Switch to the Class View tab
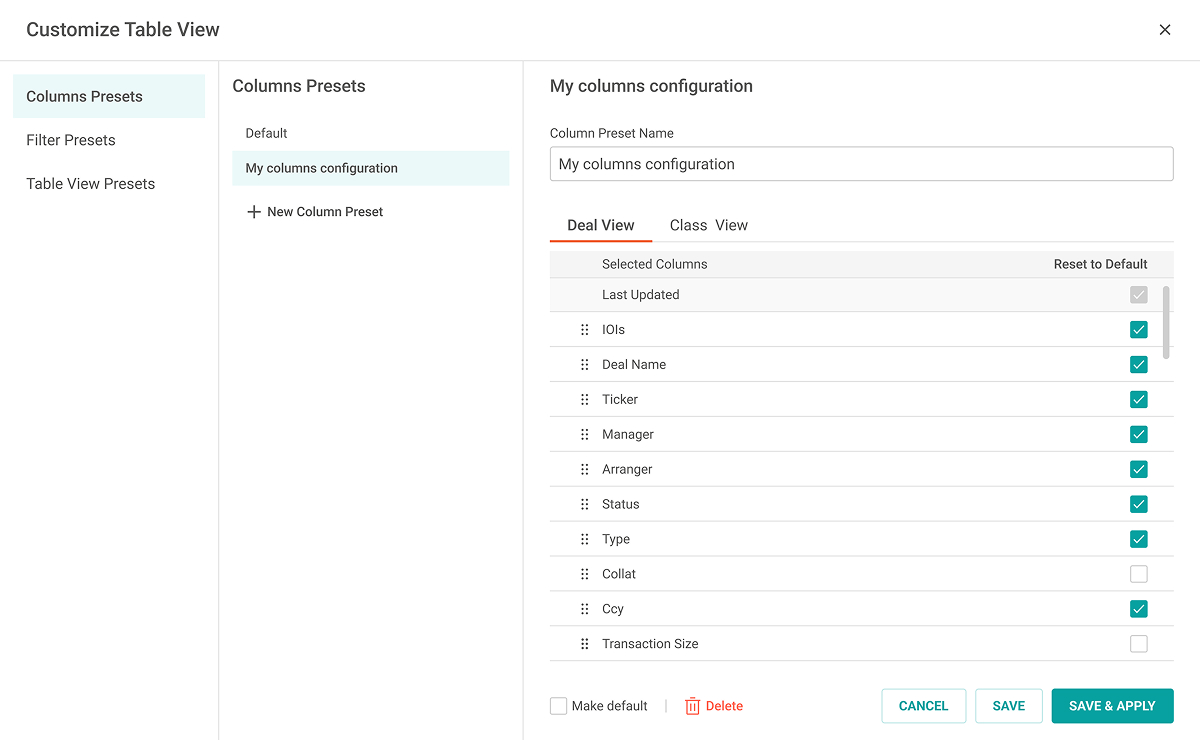Image resolution: width=1200 pixels, height=740 pixels. point(709,226)
